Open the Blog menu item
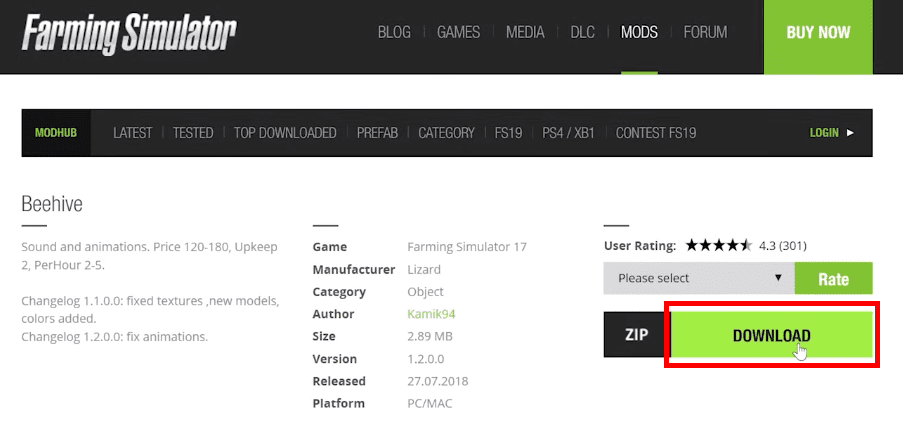The width and height of the screenshot is (903, 428). coord(394,32)
